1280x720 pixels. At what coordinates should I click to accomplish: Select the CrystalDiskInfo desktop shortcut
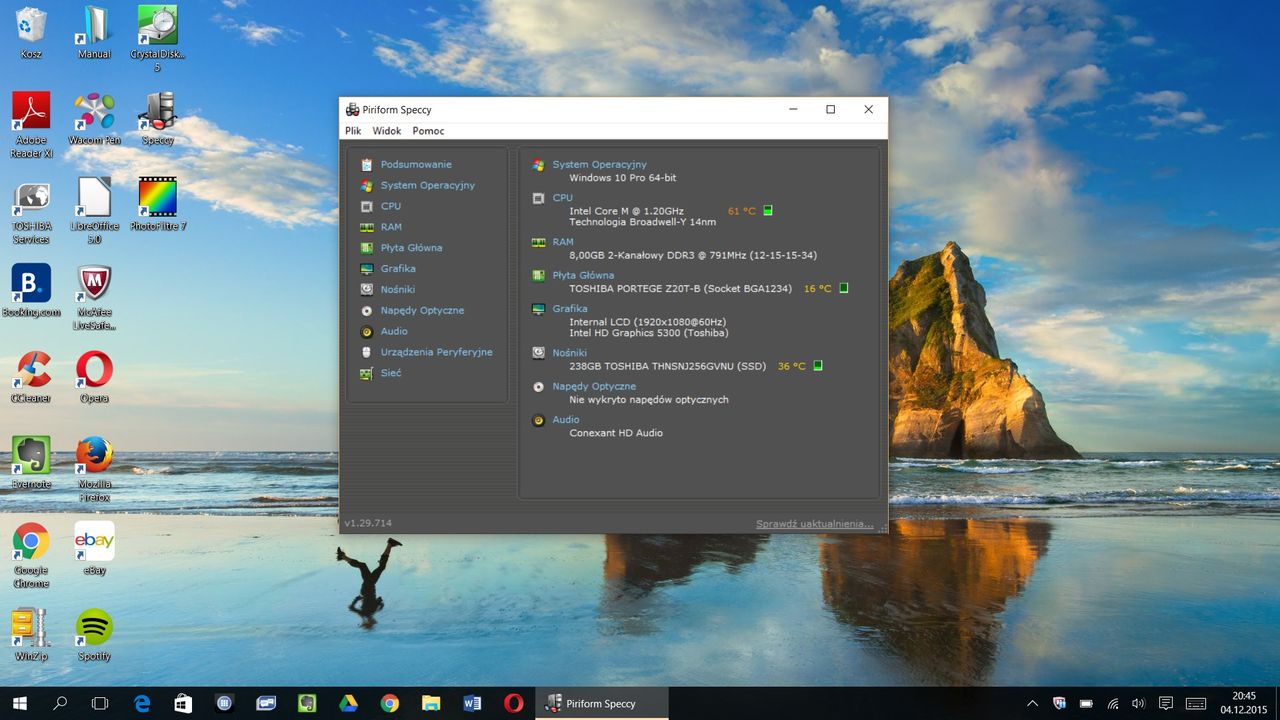(157, 38)
